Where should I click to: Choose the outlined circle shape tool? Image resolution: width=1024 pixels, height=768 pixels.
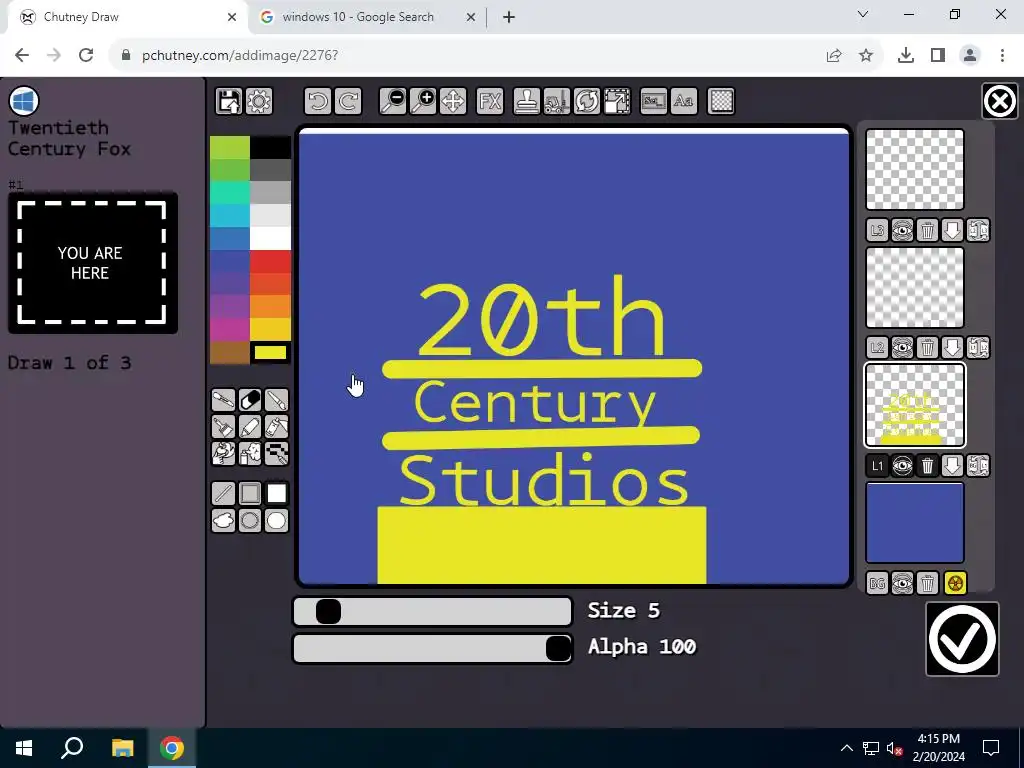coord(250,520)
